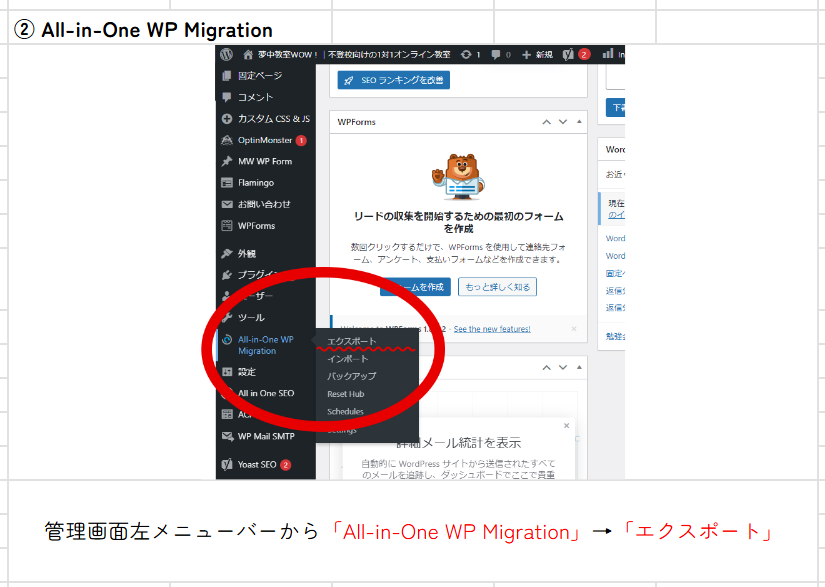Open the 'See the new features!' link
825x587 pixels.
click(x=491, y=329)
